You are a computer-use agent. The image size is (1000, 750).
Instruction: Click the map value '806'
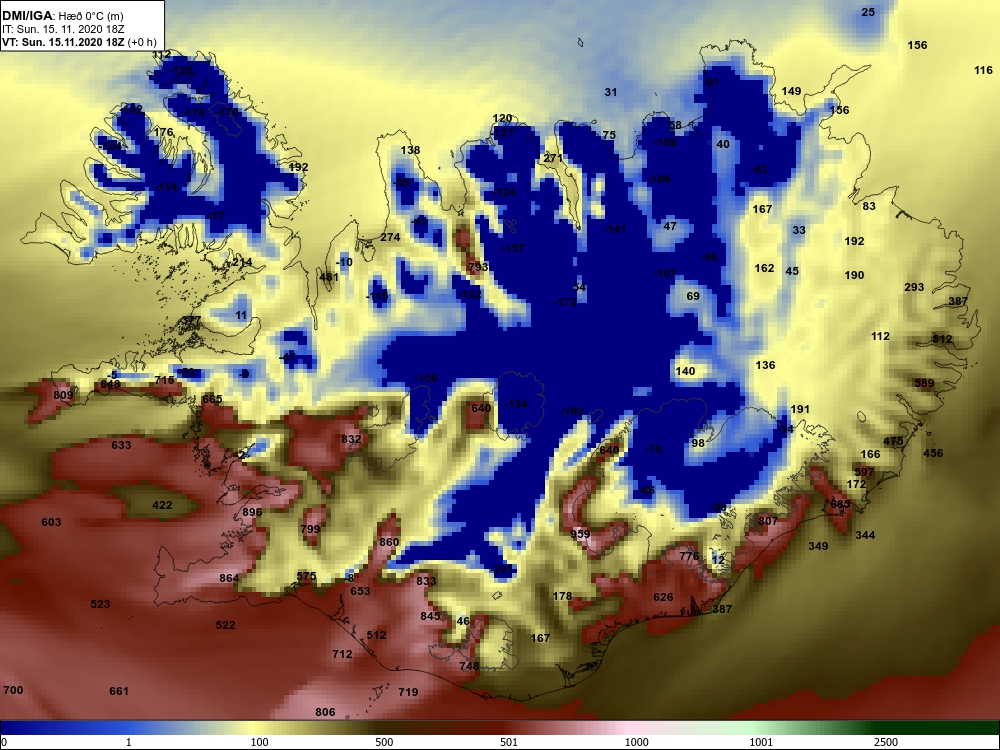tap(325, 712)
